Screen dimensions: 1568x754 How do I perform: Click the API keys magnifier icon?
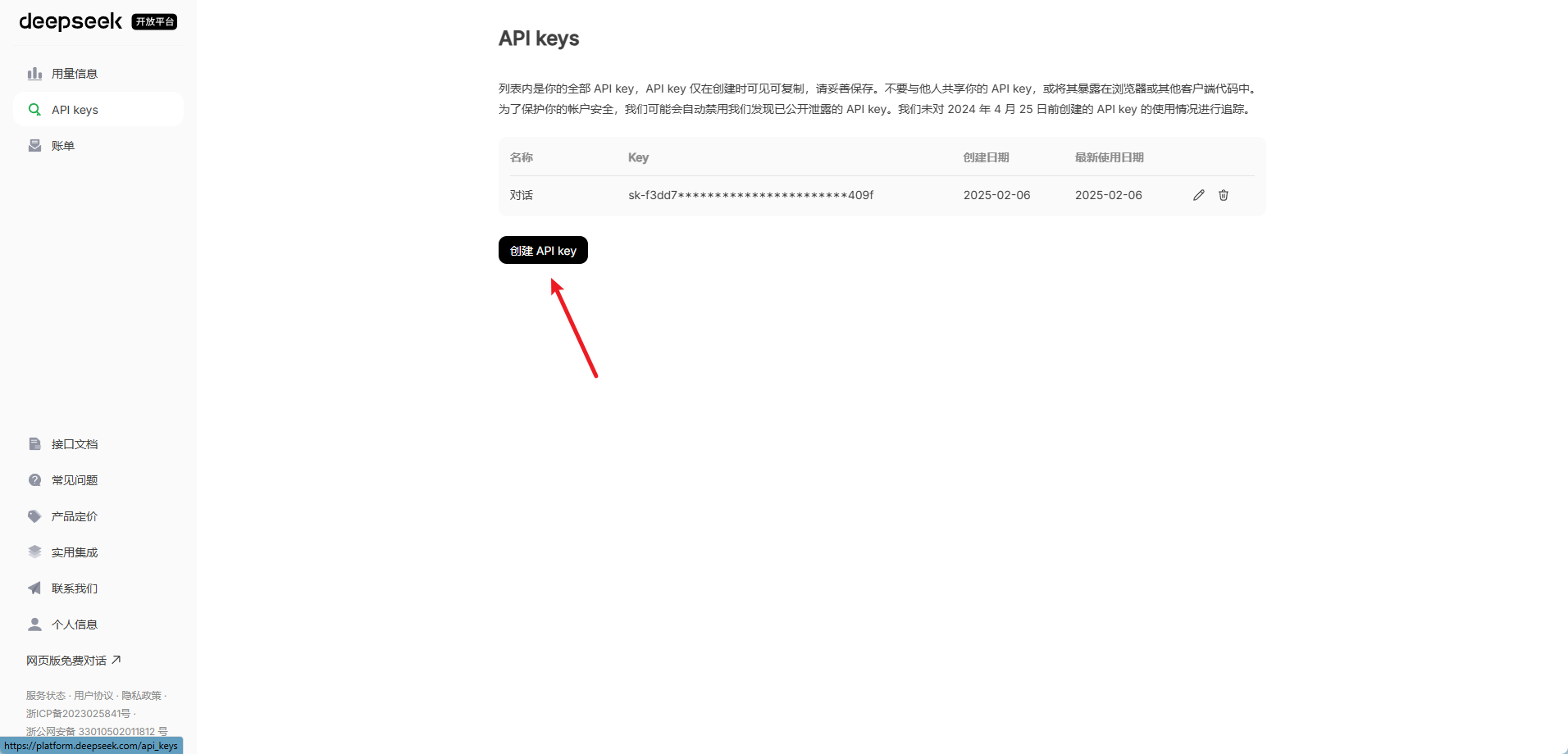coord(34,110)
